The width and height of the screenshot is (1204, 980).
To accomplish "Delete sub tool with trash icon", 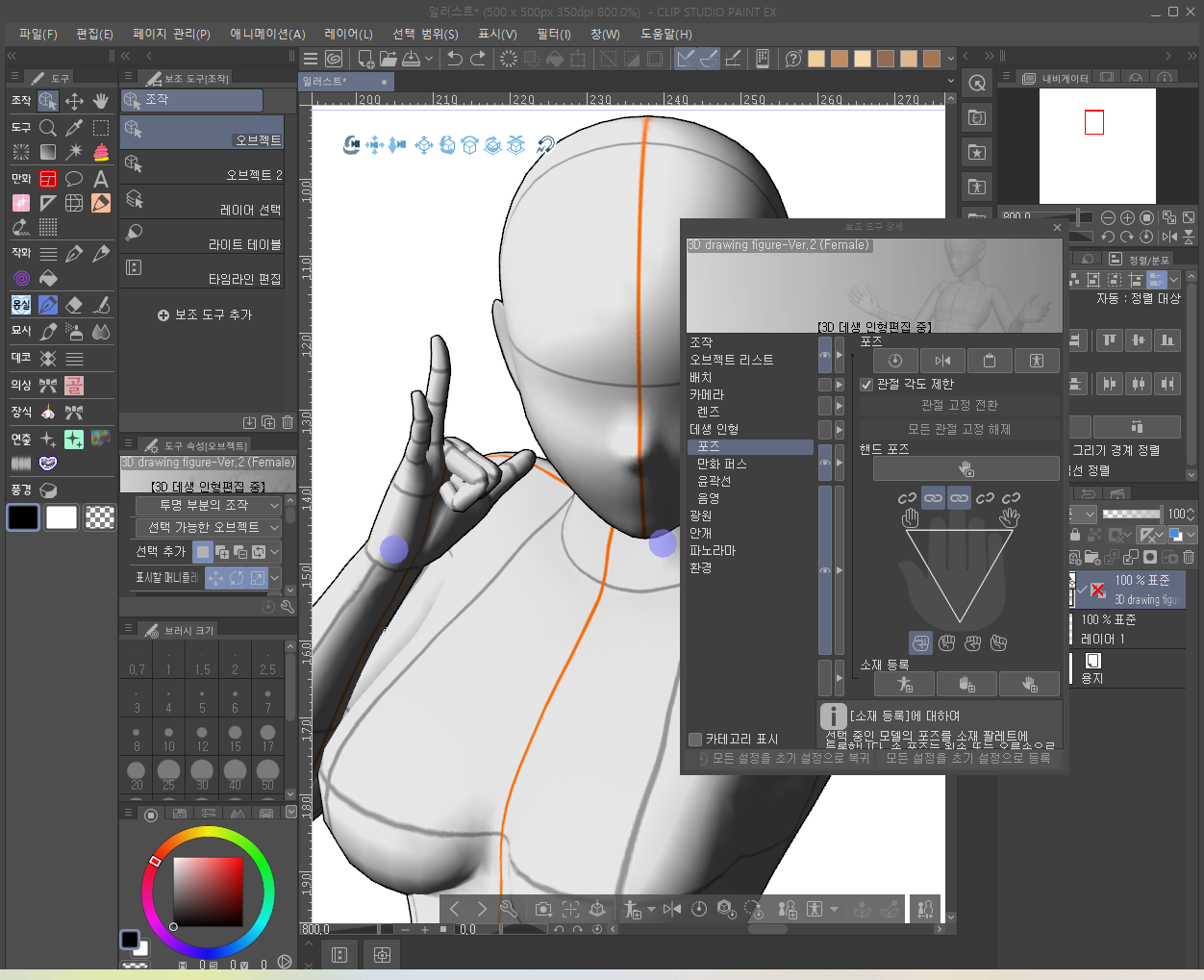I will pos(288,422).
